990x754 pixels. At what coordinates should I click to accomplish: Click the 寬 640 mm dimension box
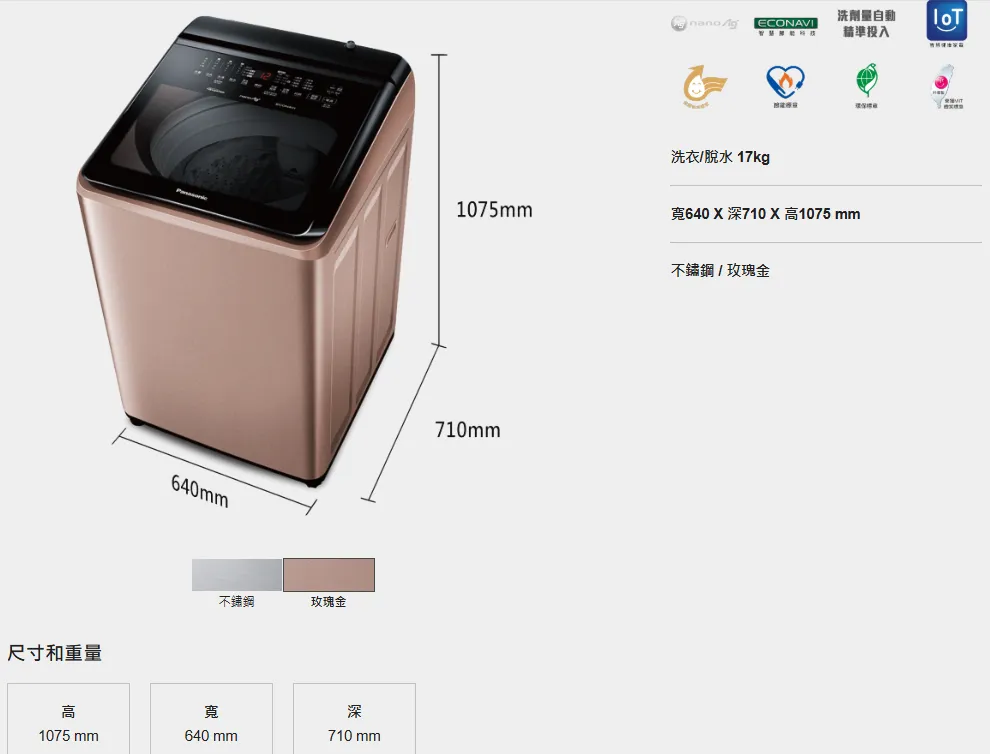212,719
